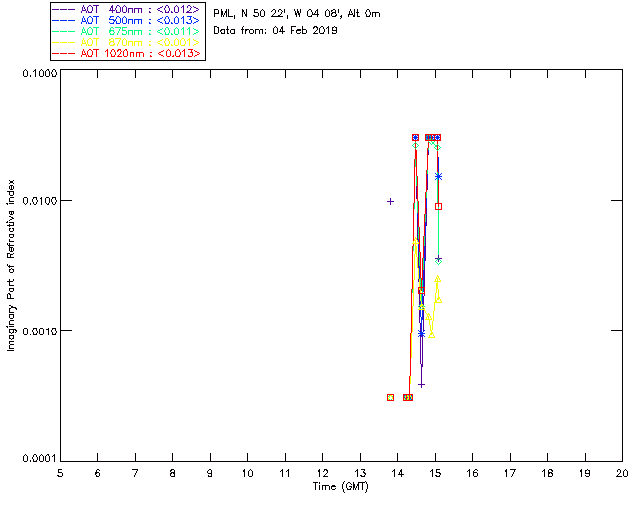
Task: Click the x-axis tick label 16
Action: (x=472, y=474)
